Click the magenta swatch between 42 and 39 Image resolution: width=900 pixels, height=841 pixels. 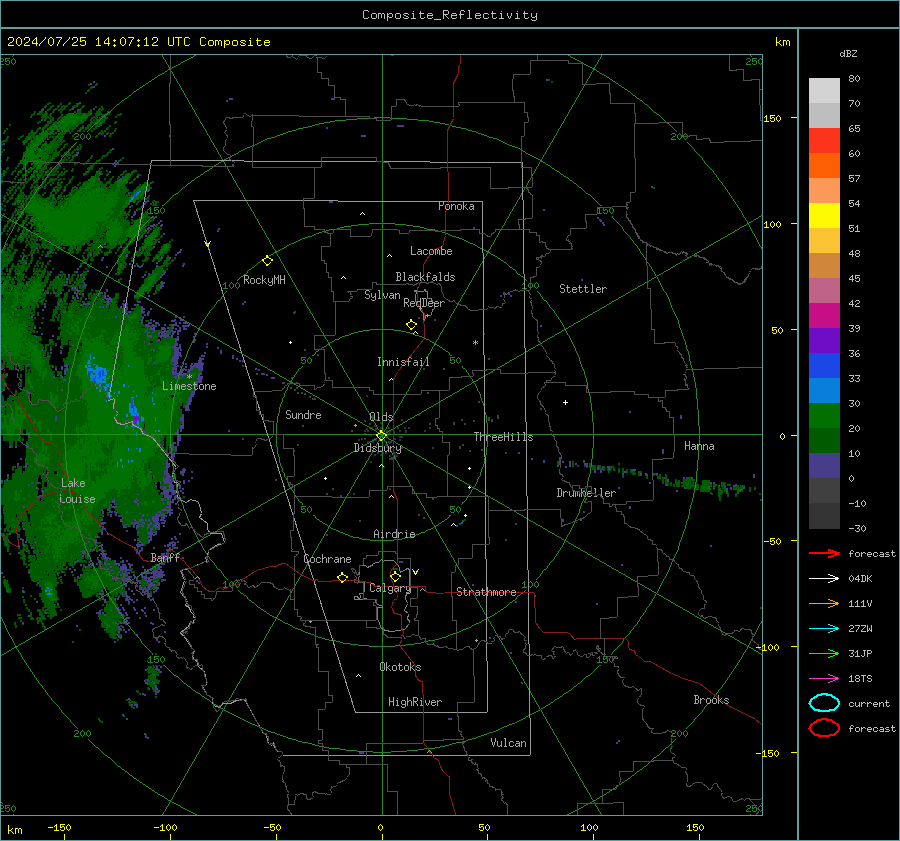point(824,316)
